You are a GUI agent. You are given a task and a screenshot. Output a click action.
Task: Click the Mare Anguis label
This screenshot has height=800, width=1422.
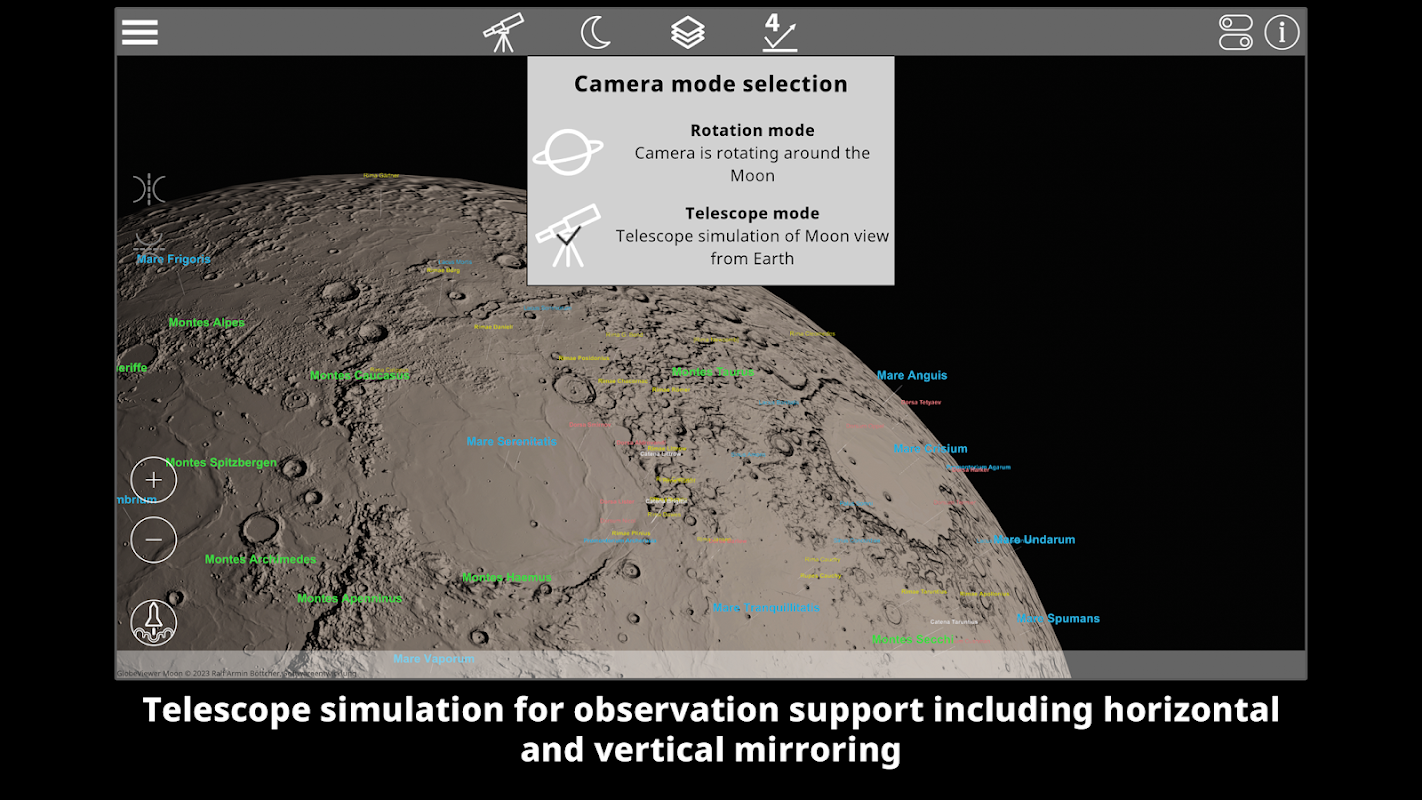(x=912, y=375)
